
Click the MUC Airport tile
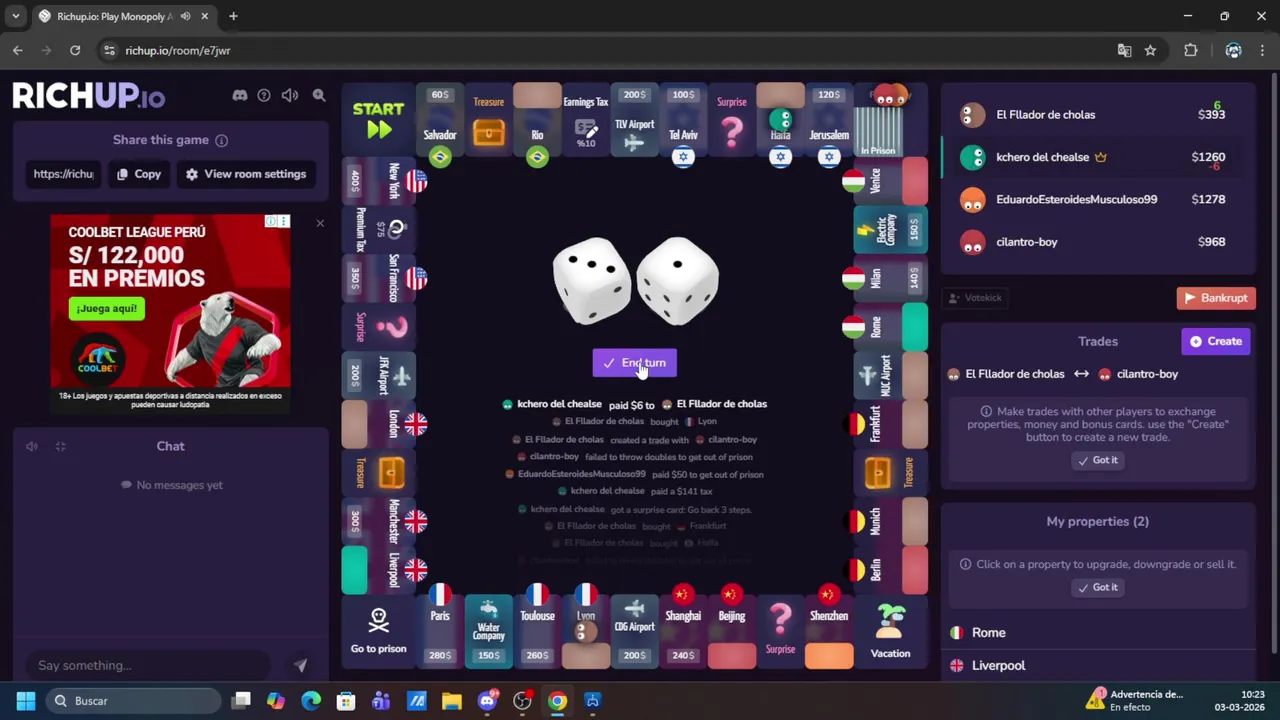click(890, 375)
